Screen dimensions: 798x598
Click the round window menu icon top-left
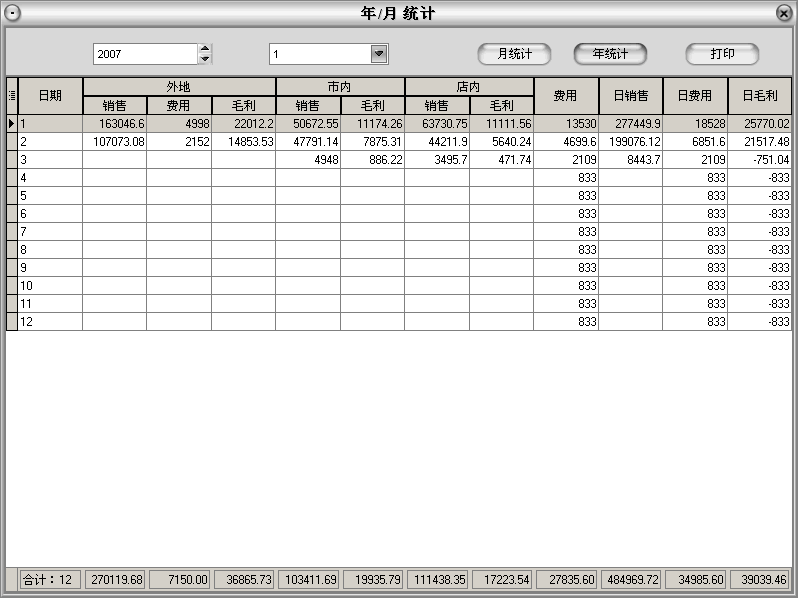coord(13,13)
